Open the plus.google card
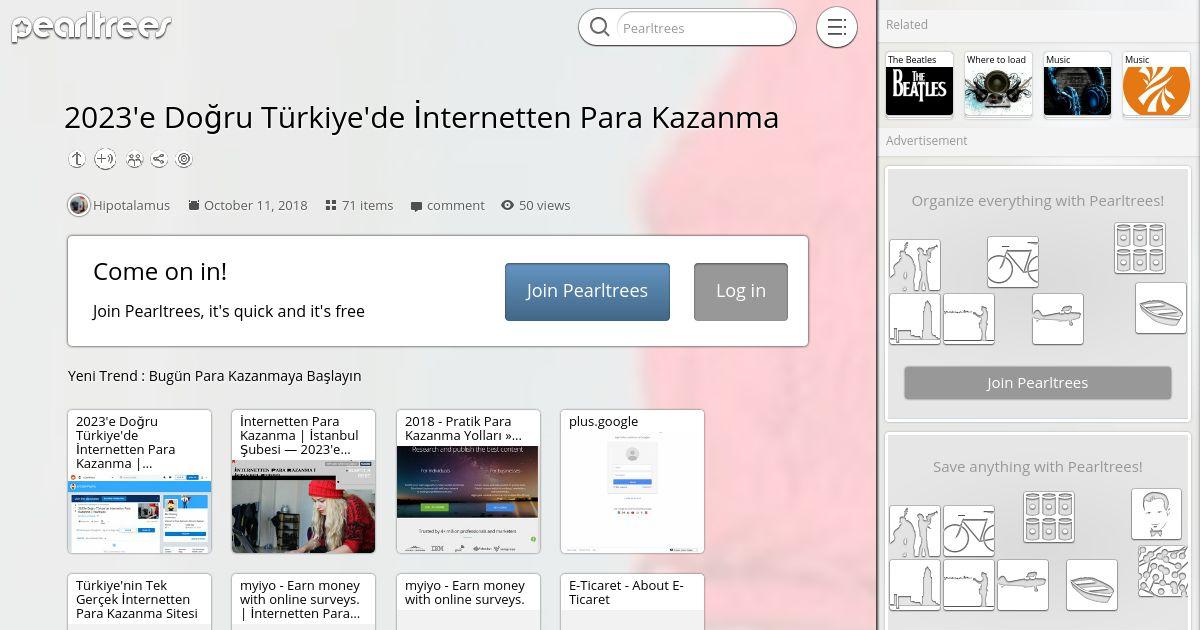Image resolution: width=1200 pixels, height=630 pixels. click(632, 481)
